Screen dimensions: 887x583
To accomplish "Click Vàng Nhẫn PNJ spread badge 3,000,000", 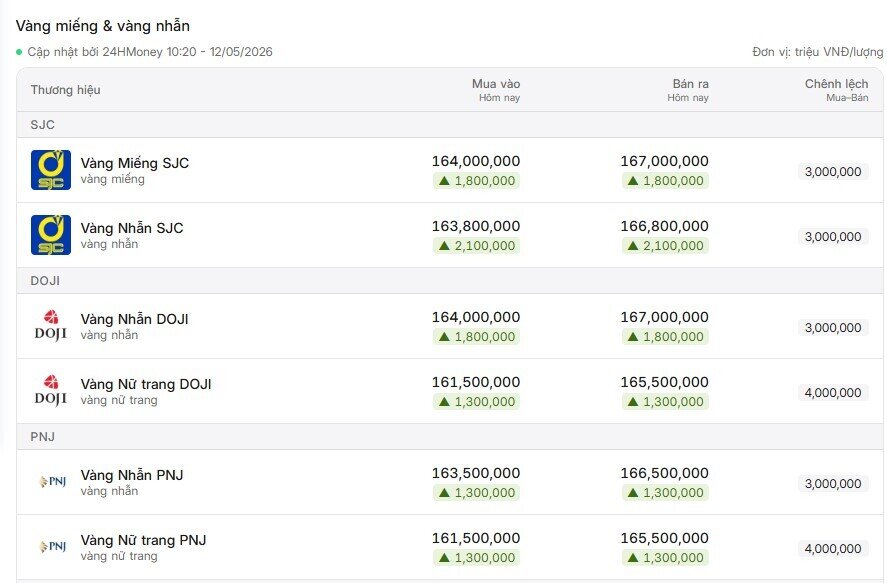I will tap(833, 484).
